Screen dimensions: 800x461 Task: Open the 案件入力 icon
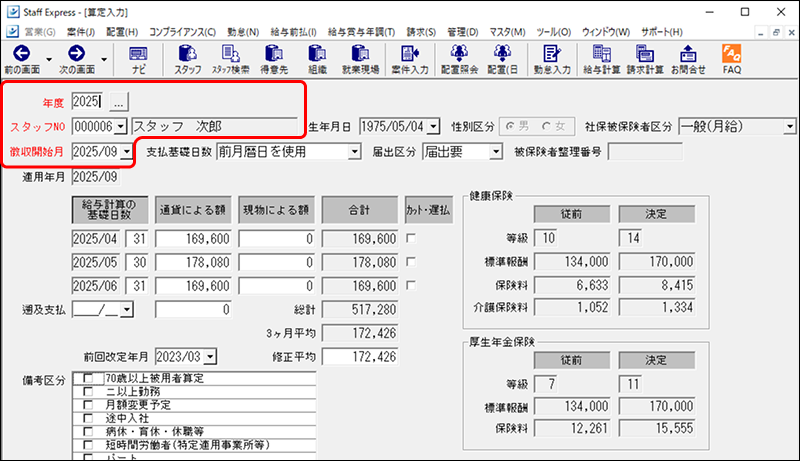click(x=410, y=54)
